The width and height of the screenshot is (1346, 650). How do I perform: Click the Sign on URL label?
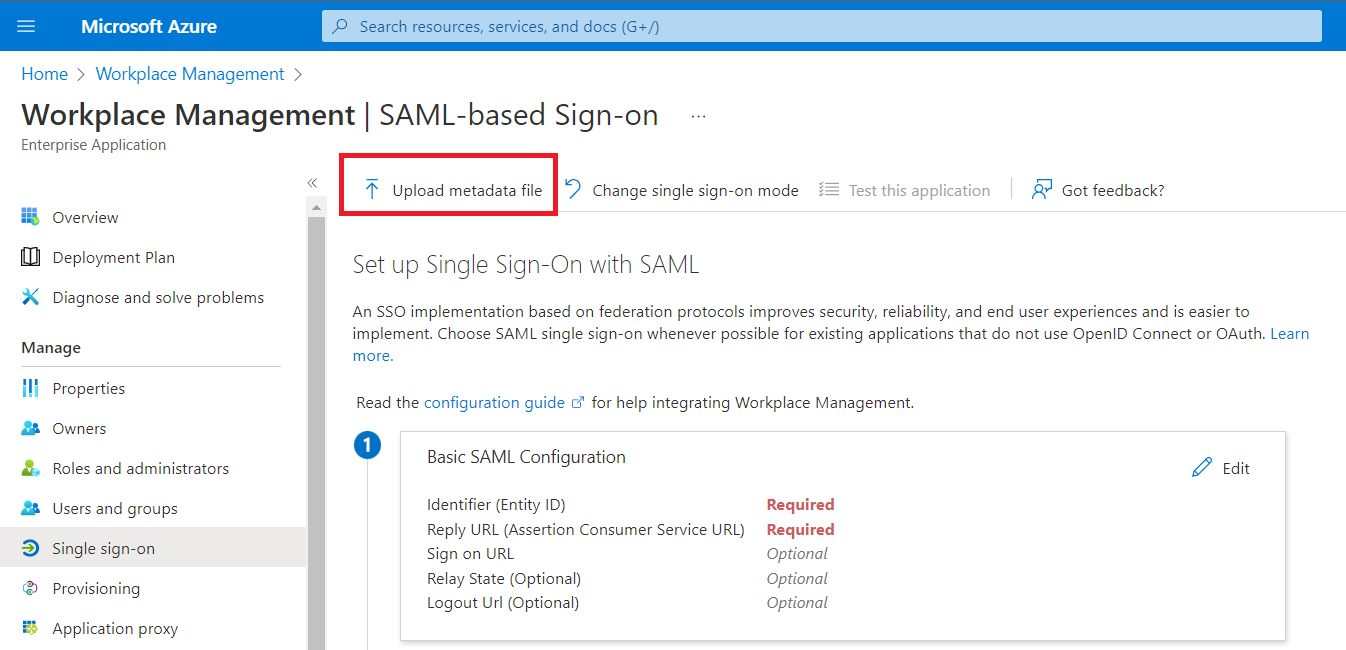470,554
